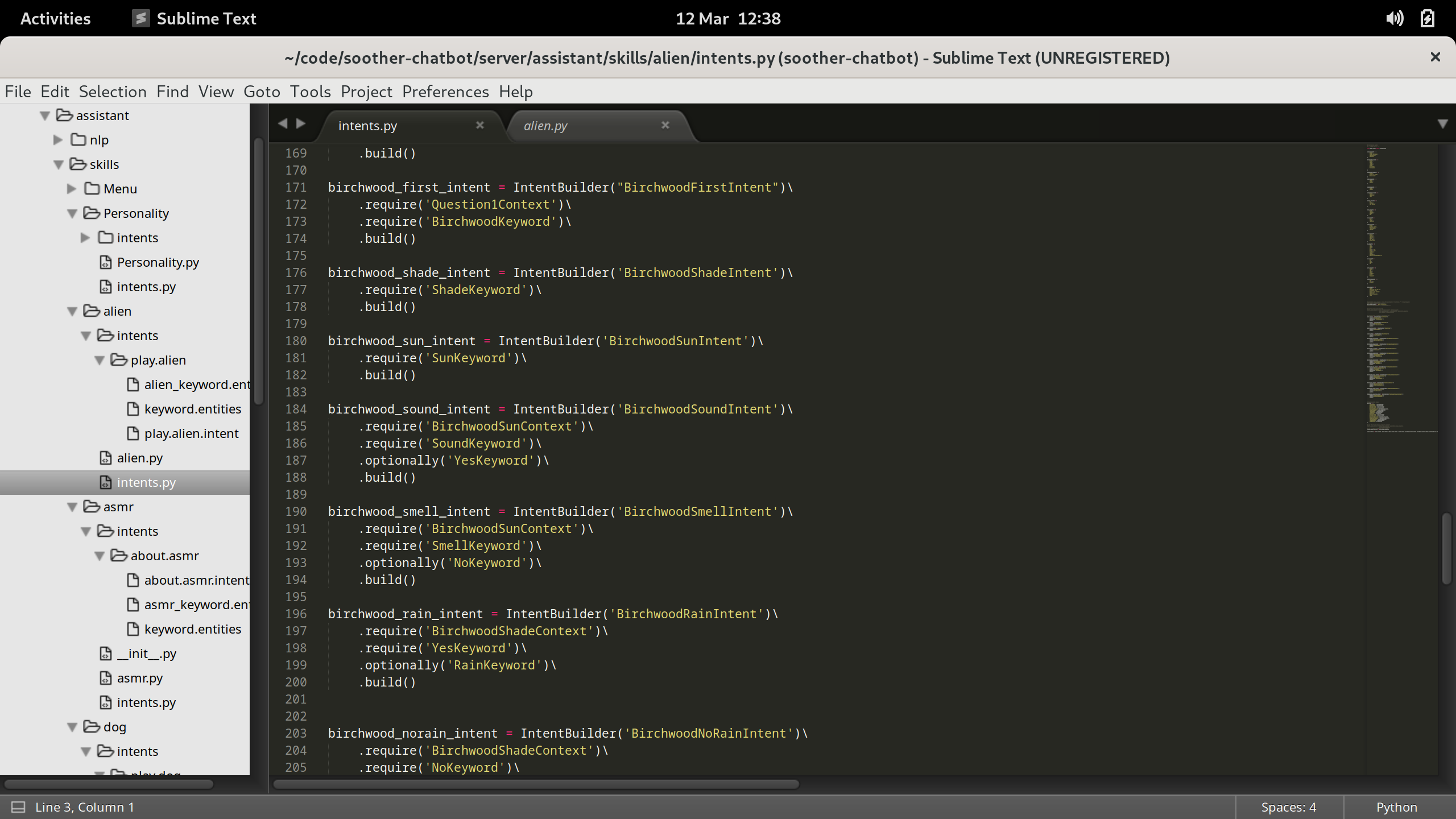Click the battery icon in top bar

click(1428, 18)
